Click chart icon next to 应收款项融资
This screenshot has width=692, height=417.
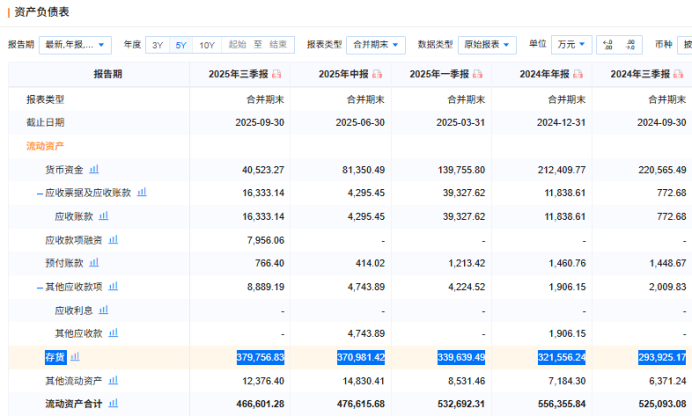point(113,239)
